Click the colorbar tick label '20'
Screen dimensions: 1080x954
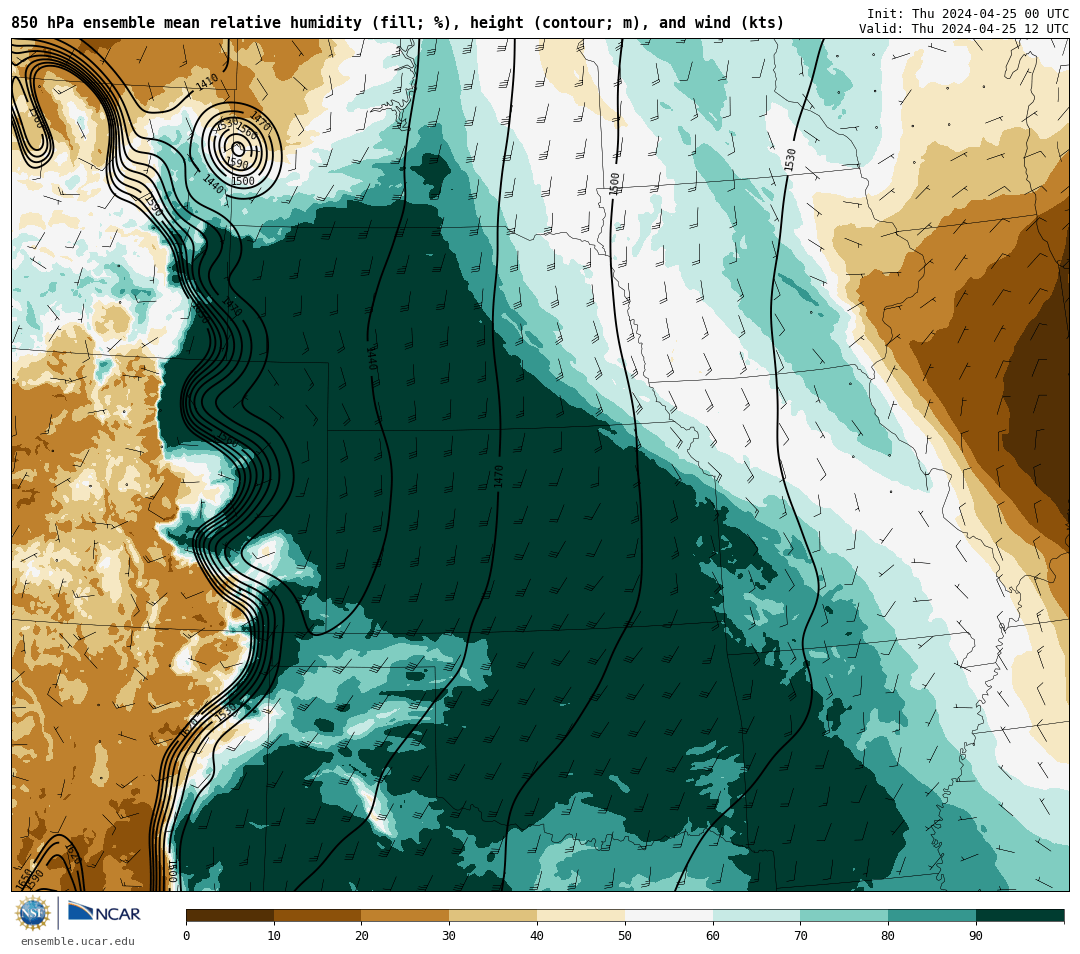click(362, 935)
